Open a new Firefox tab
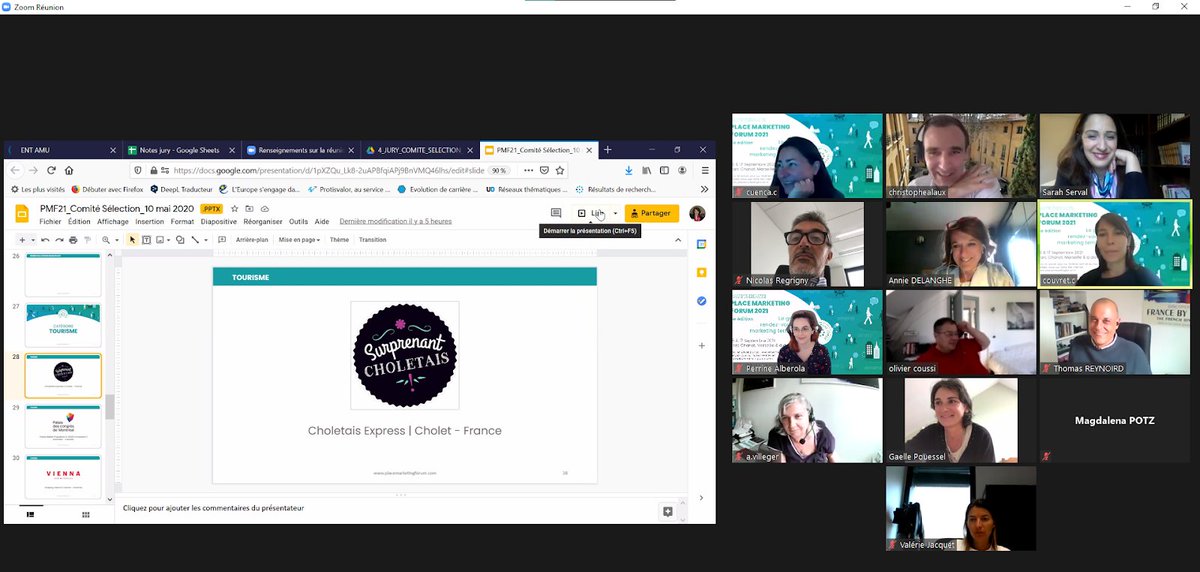Image resolution: width=1200 pixels, height=572 pixels. [607, 150]
